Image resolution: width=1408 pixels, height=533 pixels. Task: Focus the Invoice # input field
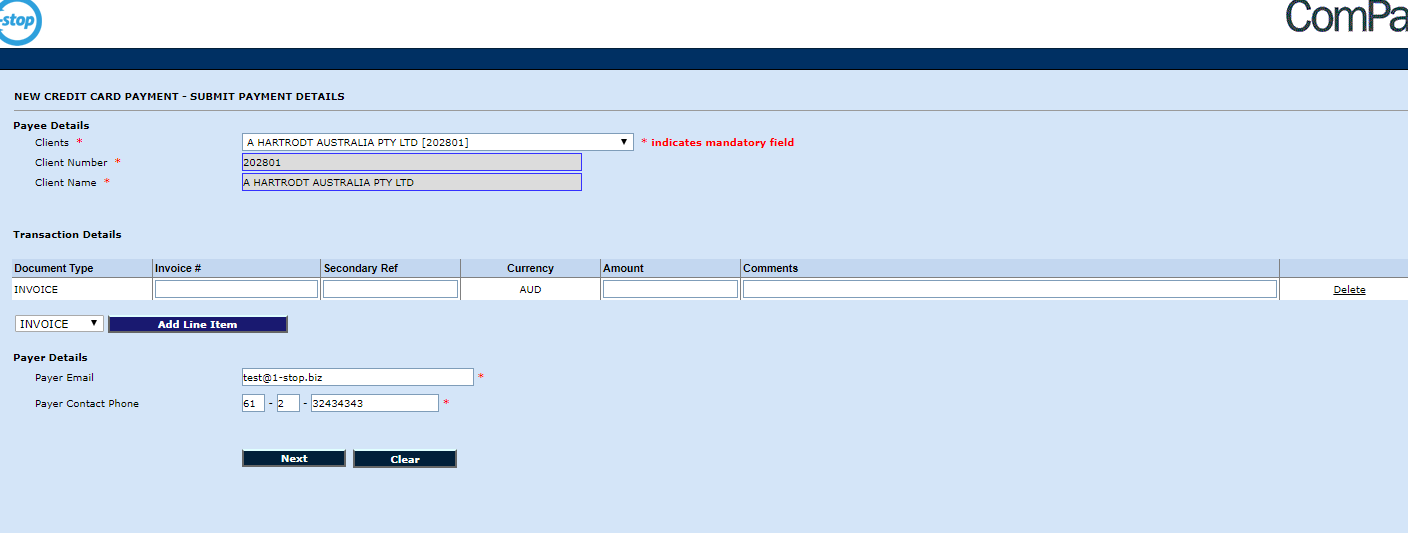236,289
